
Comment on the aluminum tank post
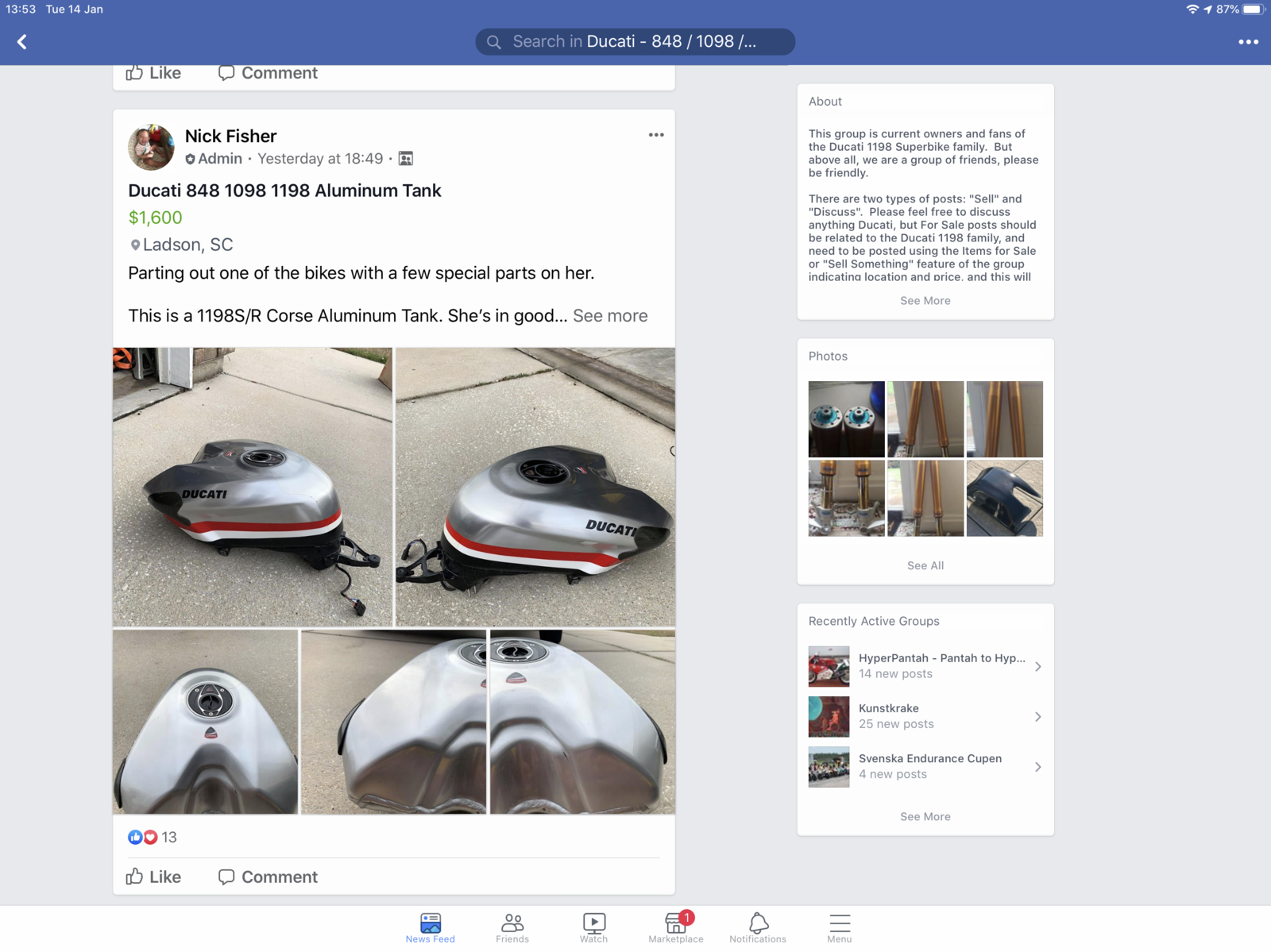[x=268, y=877]
